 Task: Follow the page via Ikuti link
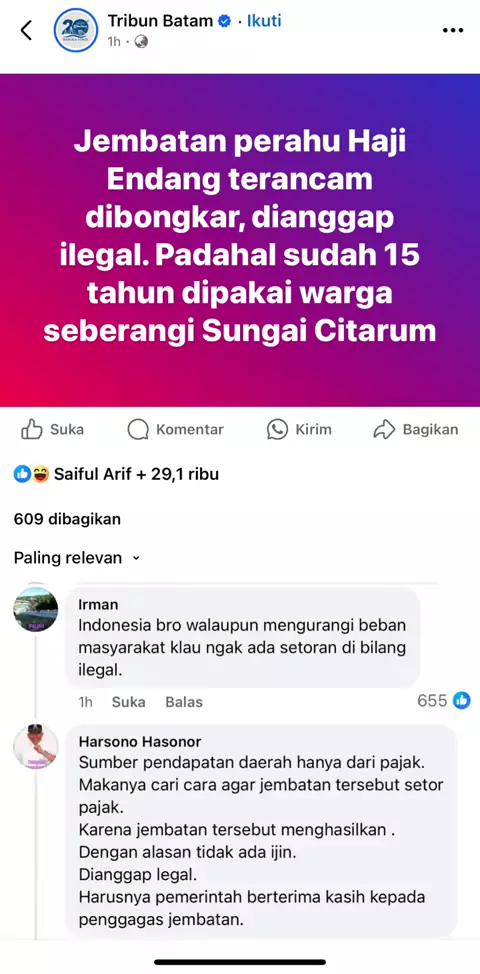point(264,21)
